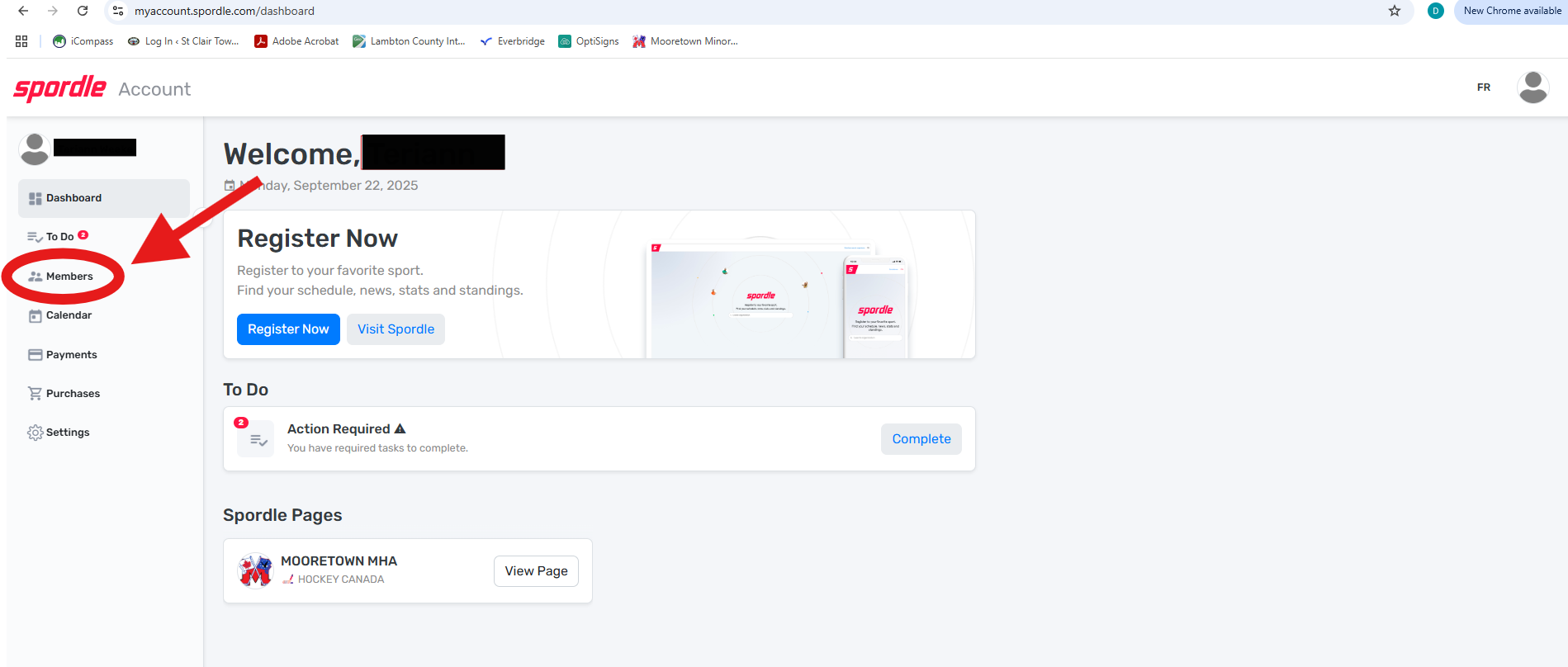Click Complete for required tasks
The height and width of the screenshot is (667, 1568).
point(921,439)
